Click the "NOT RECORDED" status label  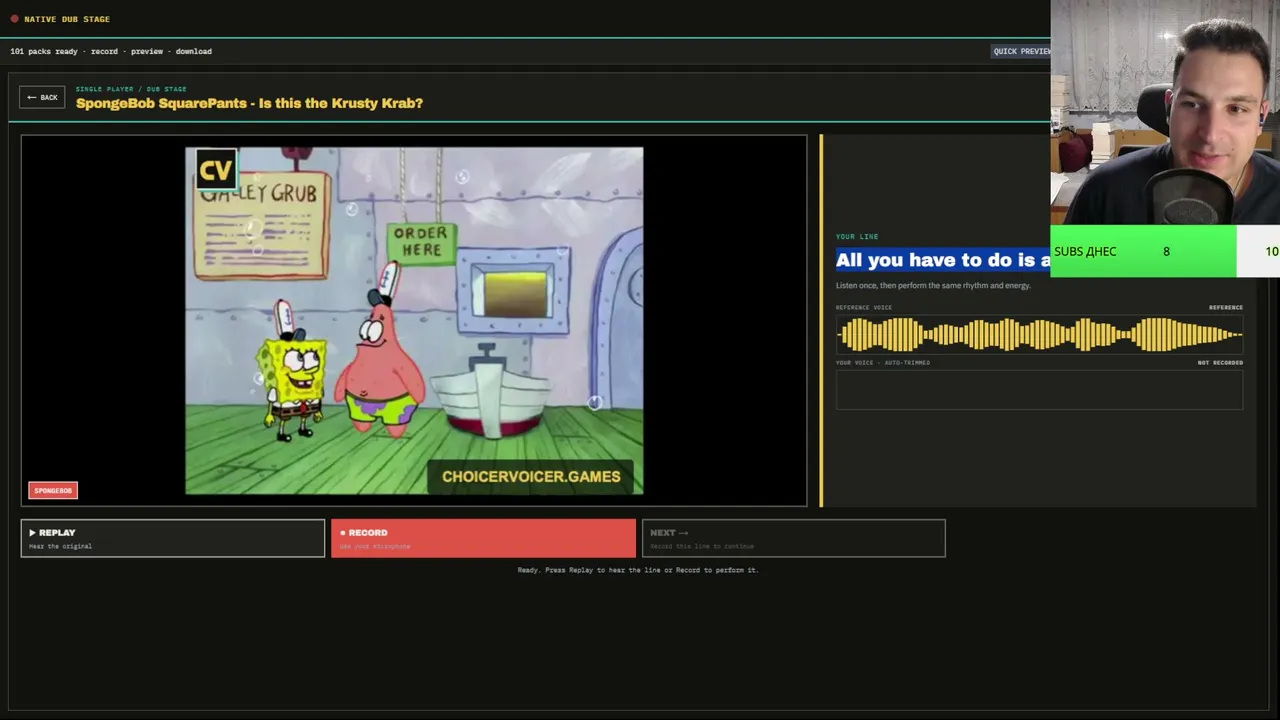tap(1220, 362)
